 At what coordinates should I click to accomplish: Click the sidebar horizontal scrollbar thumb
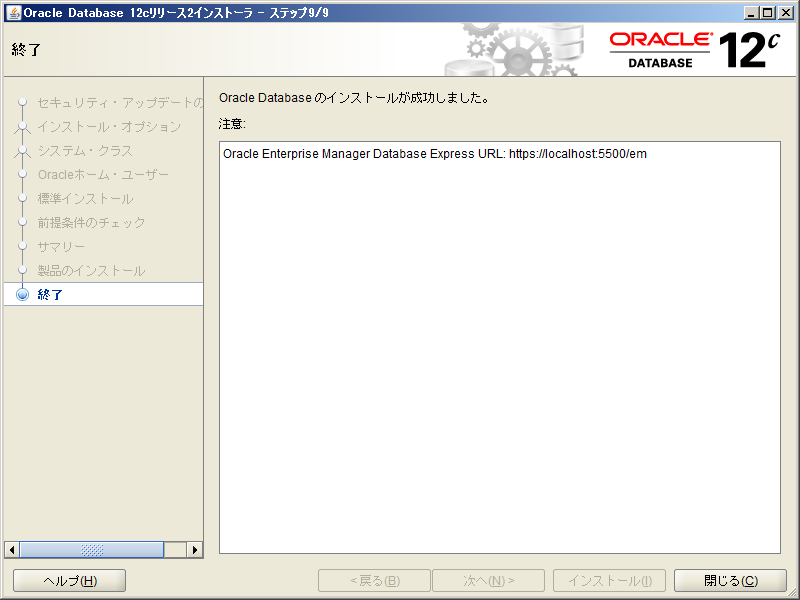pos(92,549)
